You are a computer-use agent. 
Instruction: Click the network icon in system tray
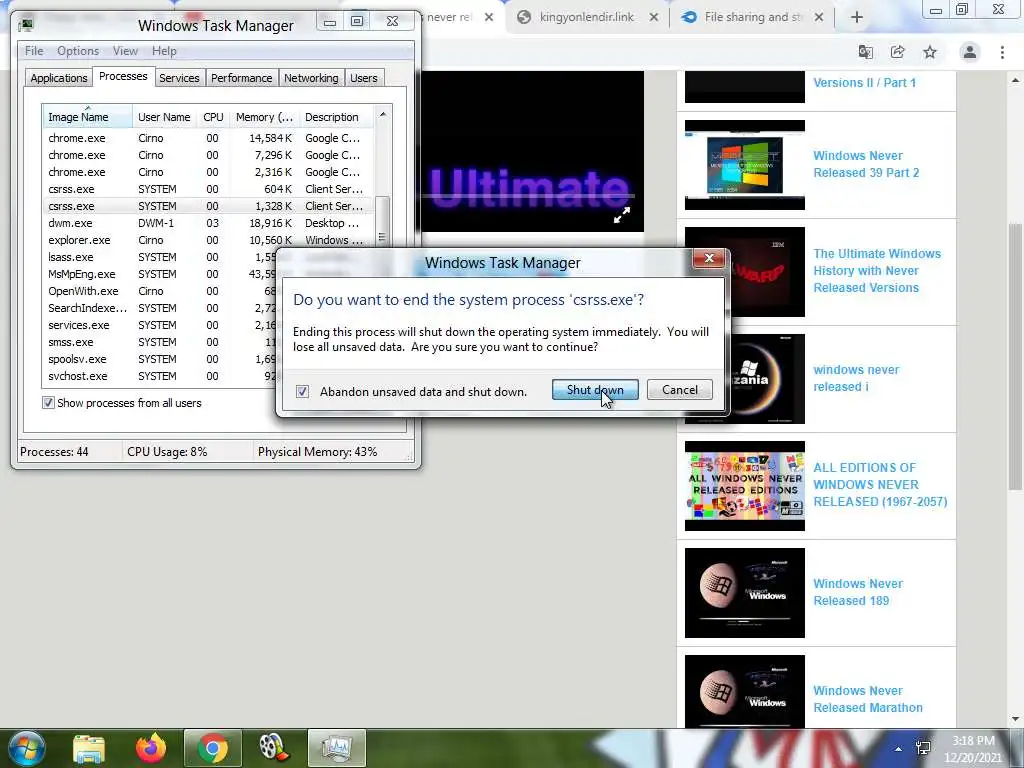[x=923, y=748]
